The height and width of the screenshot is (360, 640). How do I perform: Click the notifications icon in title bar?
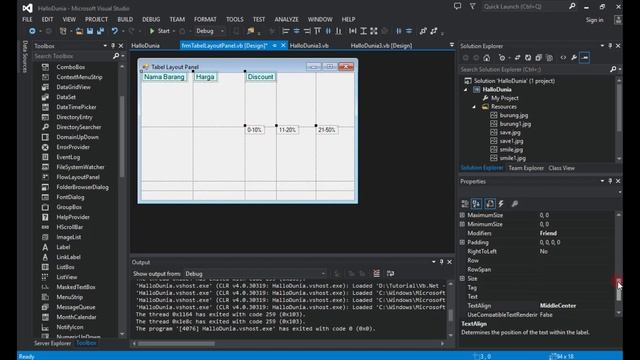(458, 7)
